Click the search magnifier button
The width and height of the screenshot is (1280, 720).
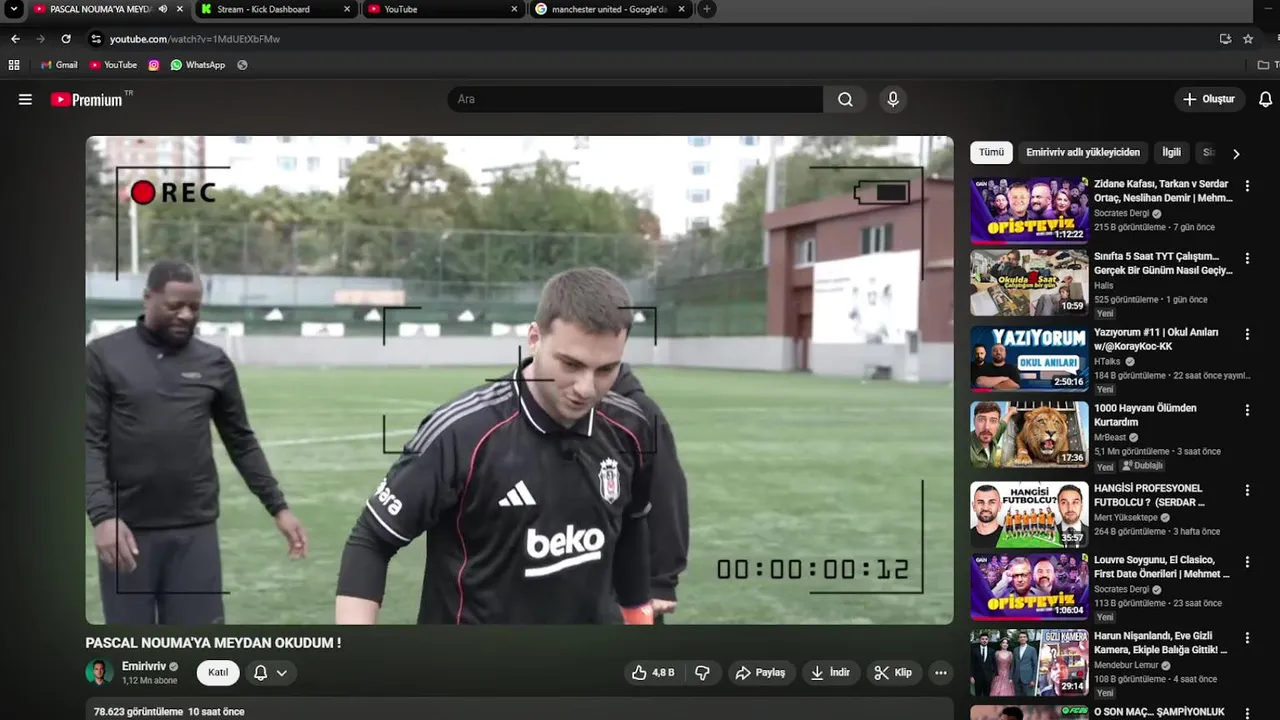[845, 99]
